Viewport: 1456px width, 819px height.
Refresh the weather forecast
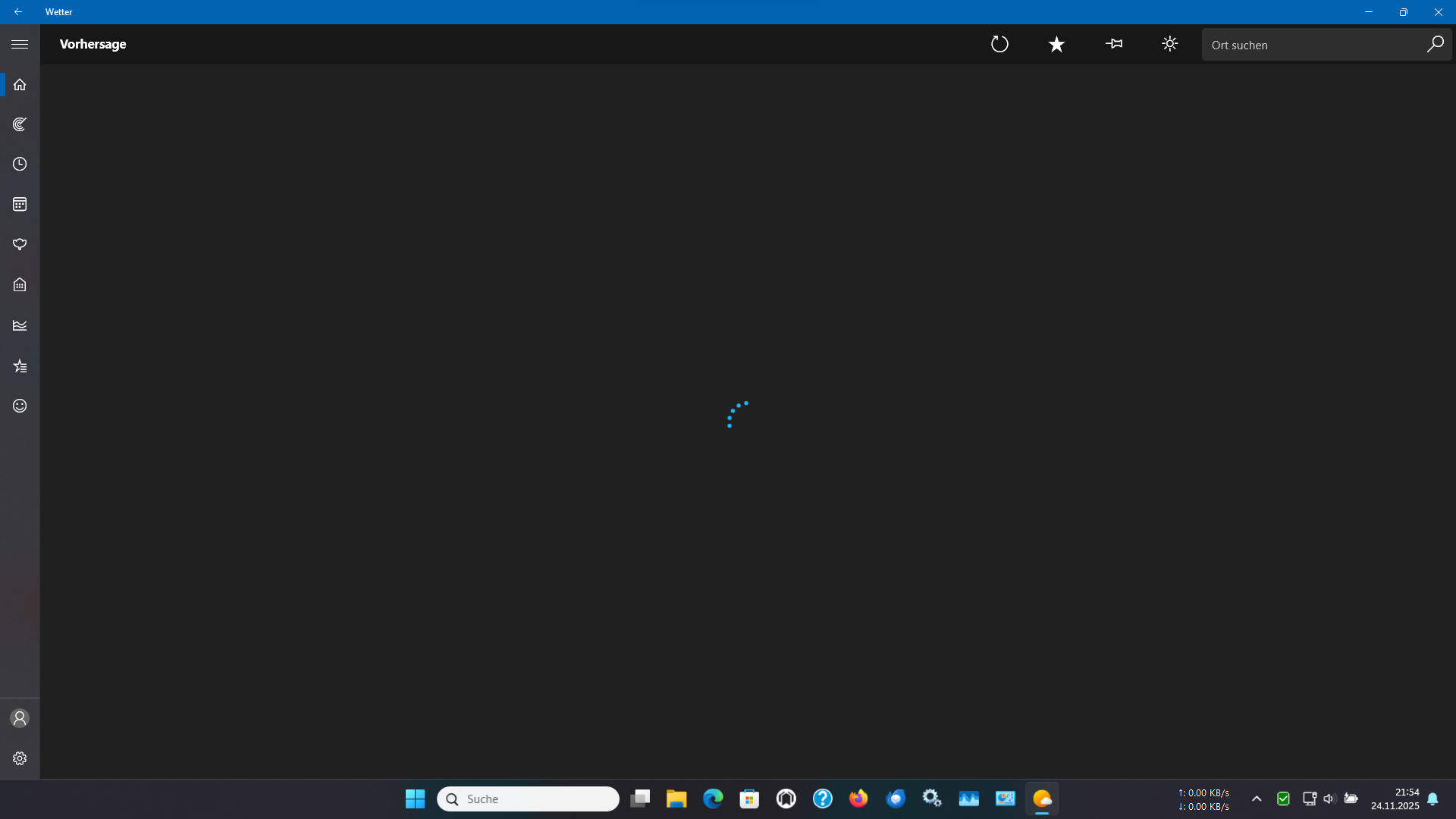coord(999,44)
